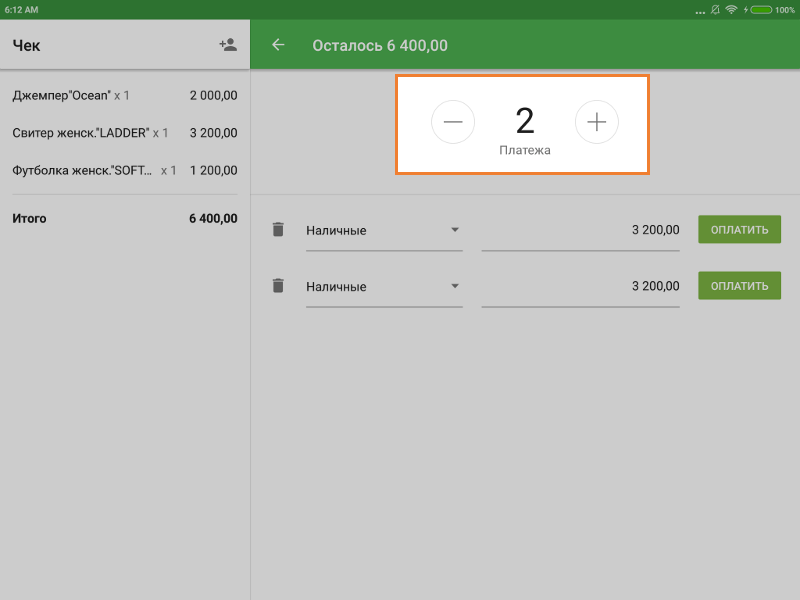The width and height of the screenshot is (800, 600).
Task: Tap the 1 200,00 price value
Action: tap(213, 170)
